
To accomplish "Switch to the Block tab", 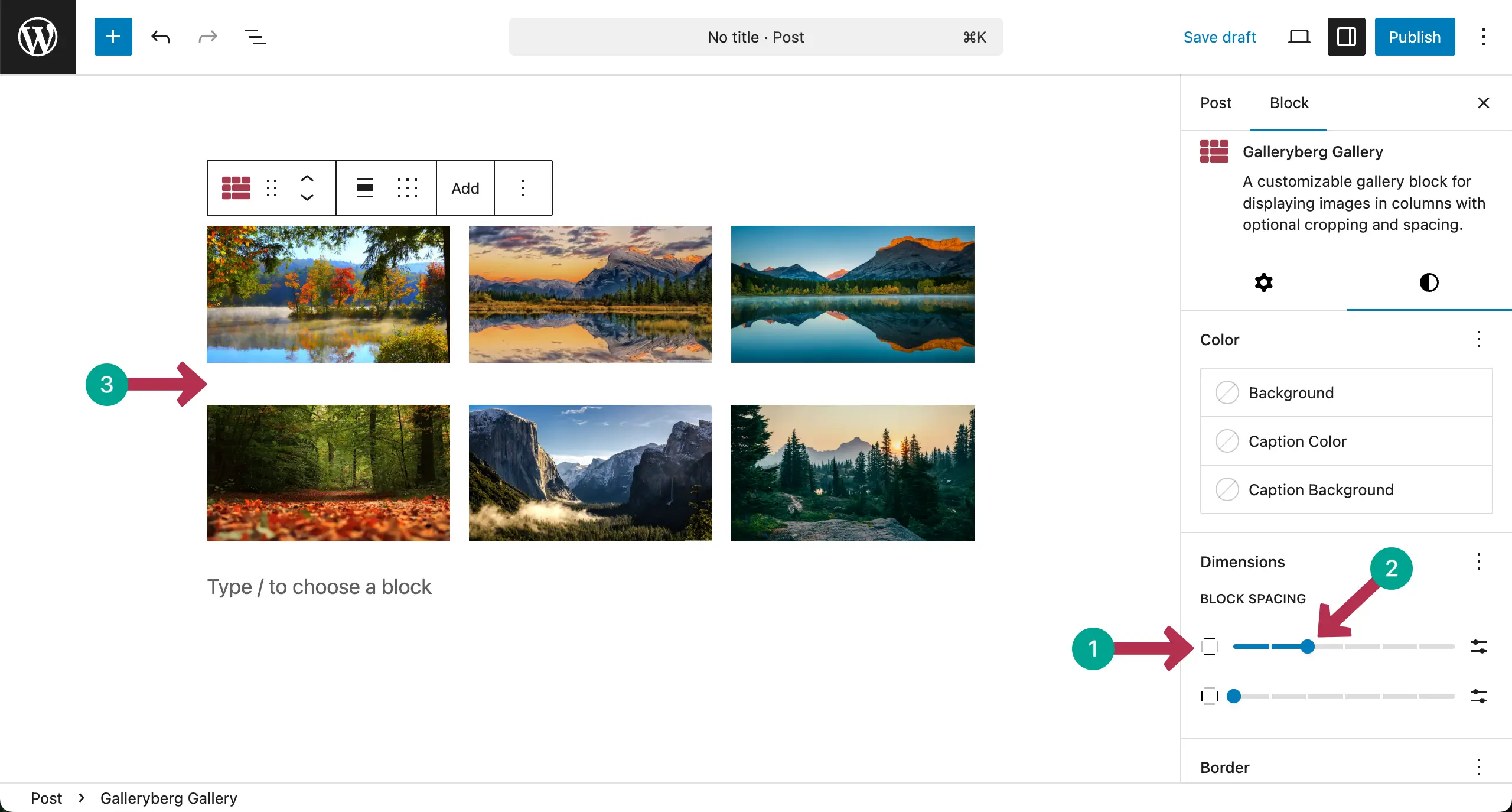I will click(x=1289, y=103).
